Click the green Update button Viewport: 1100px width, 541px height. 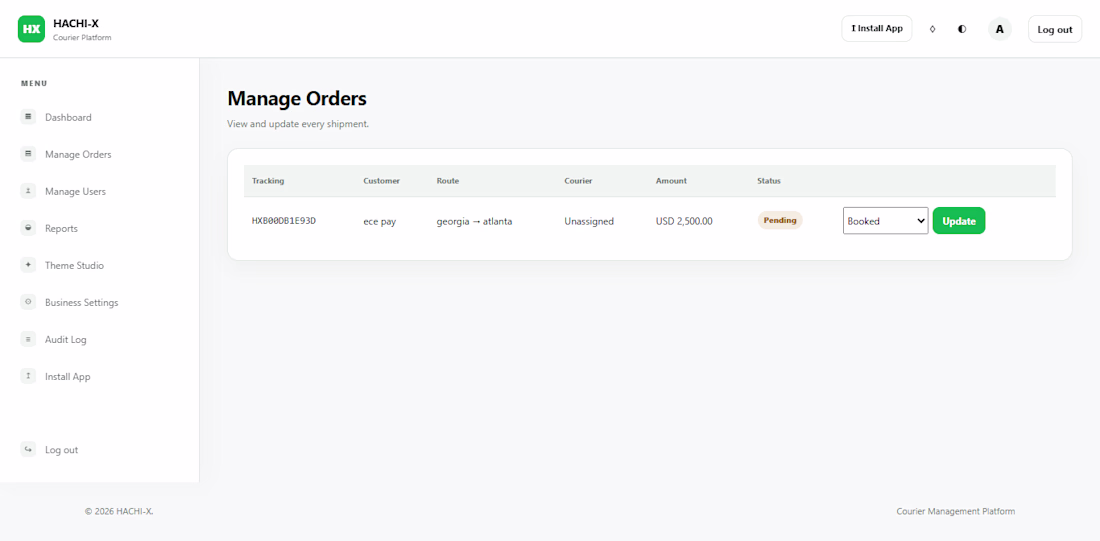pos(959,220)
